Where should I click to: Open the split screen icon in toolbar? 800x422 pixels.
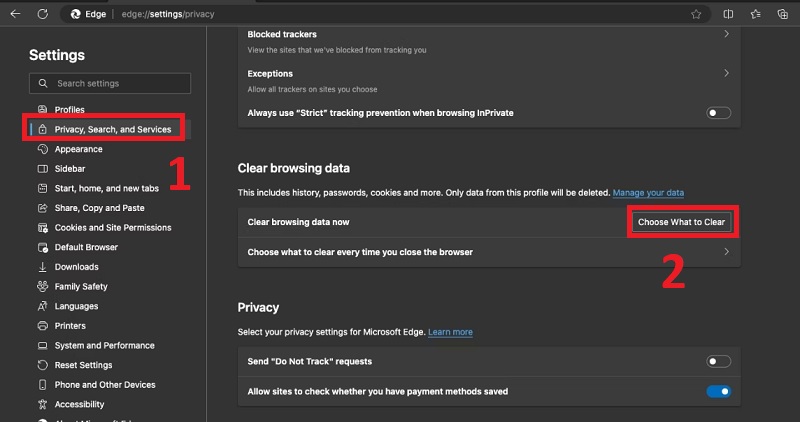(x=728, y=14)
